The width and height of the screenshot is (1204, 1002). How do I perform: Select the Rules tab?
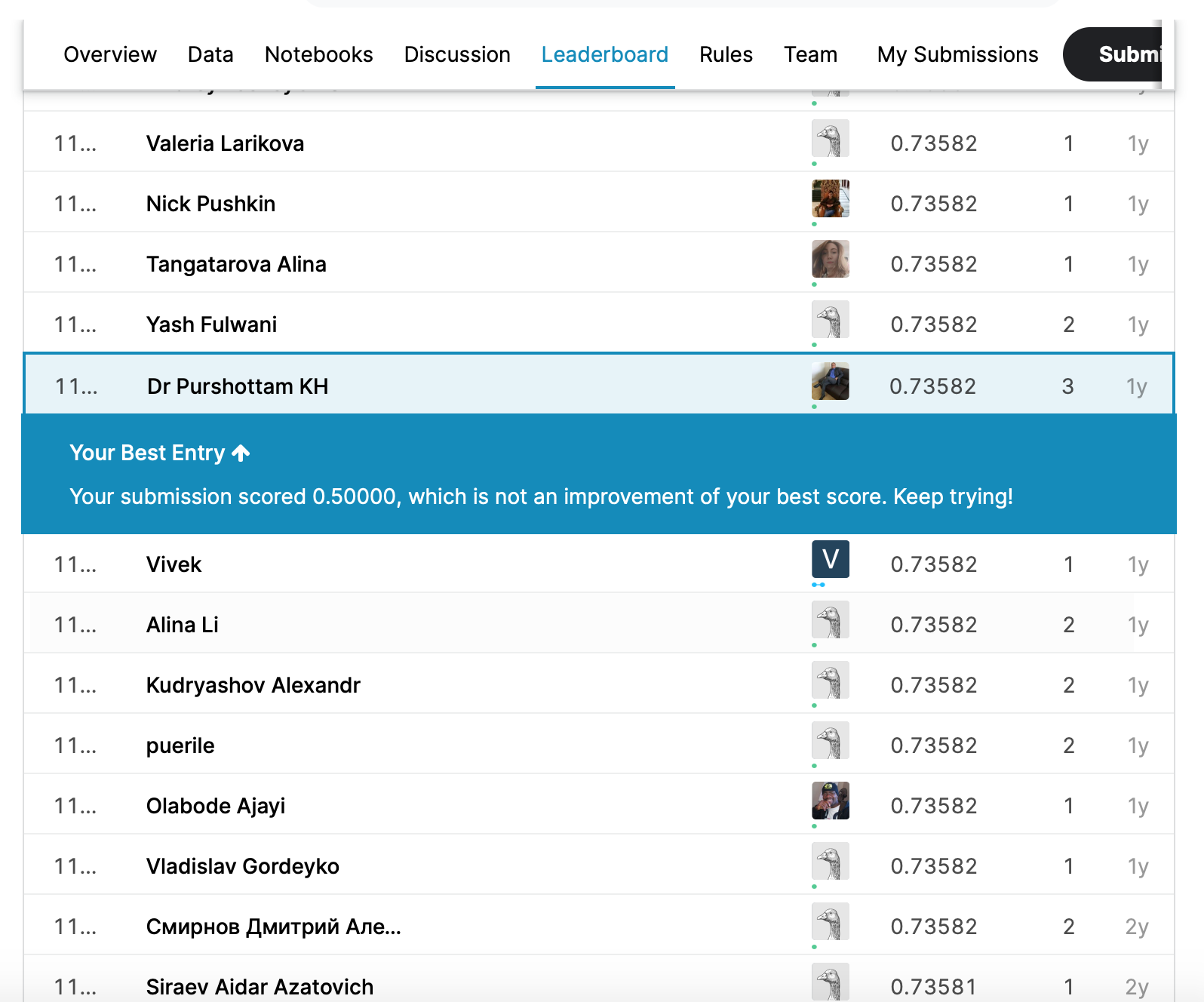coord(726,54)
